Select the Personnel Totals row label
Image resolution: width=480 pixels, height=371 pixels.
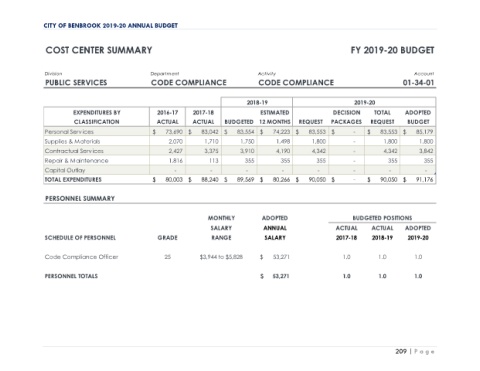(x=71, y=276)
